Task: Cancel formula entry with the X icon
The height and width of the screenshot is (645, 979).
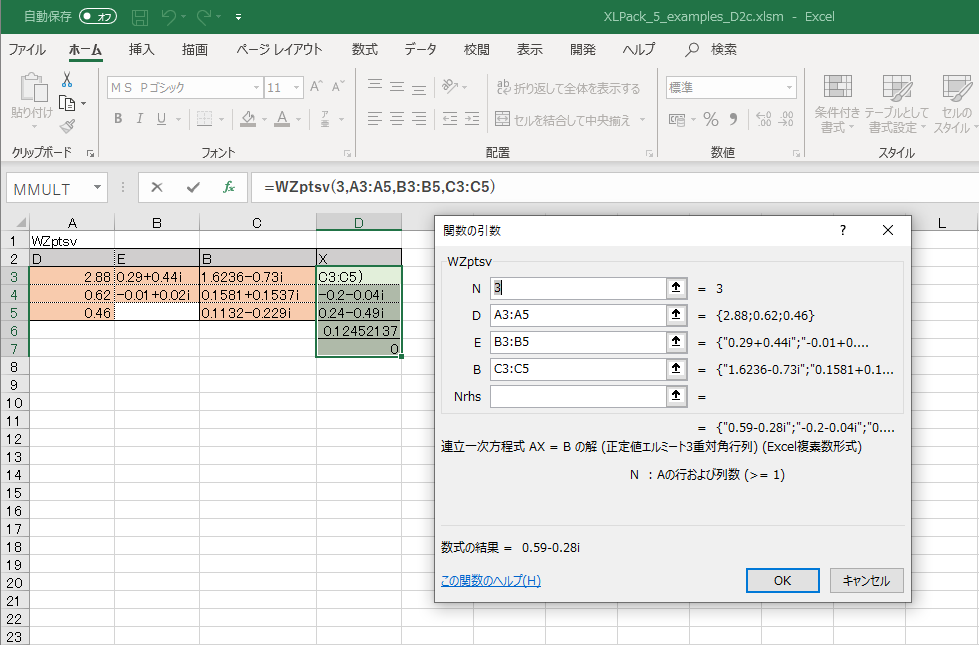Action: point(157,187)
